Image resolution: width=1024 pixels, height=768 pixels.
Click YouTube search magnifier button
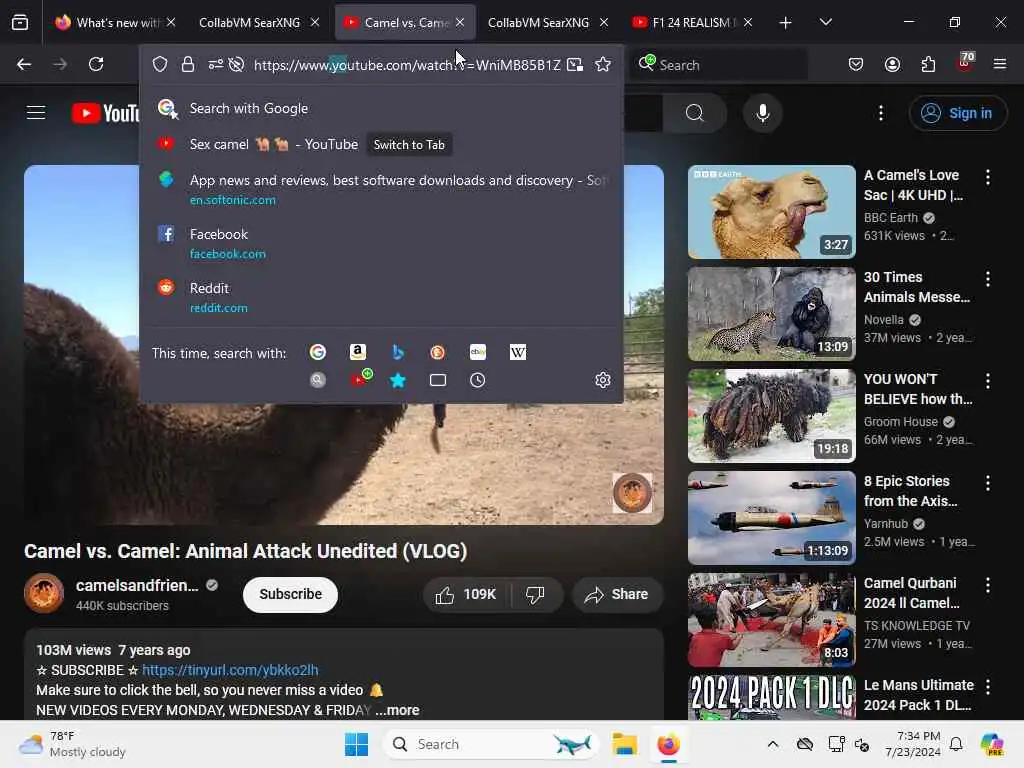coord(694,113)
